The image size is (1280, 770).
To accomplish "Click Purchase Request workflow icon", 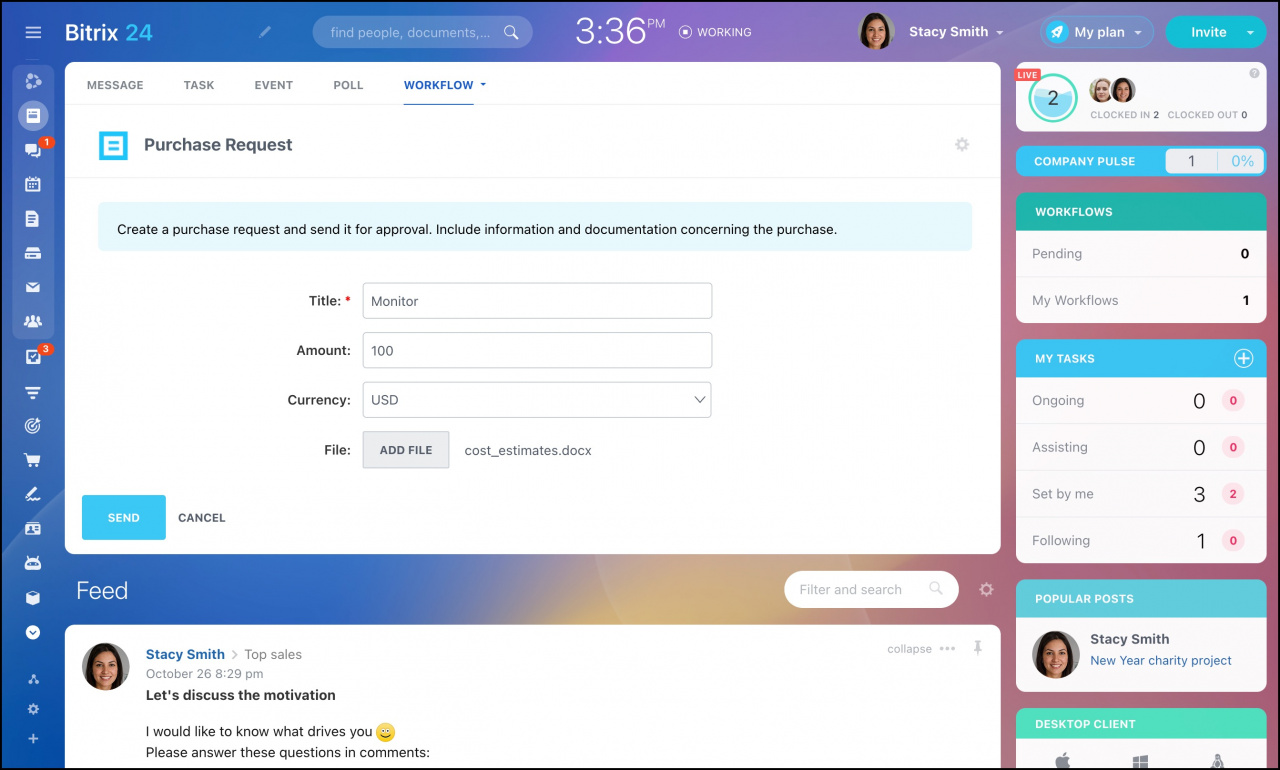I will click(x=113, y=145).
